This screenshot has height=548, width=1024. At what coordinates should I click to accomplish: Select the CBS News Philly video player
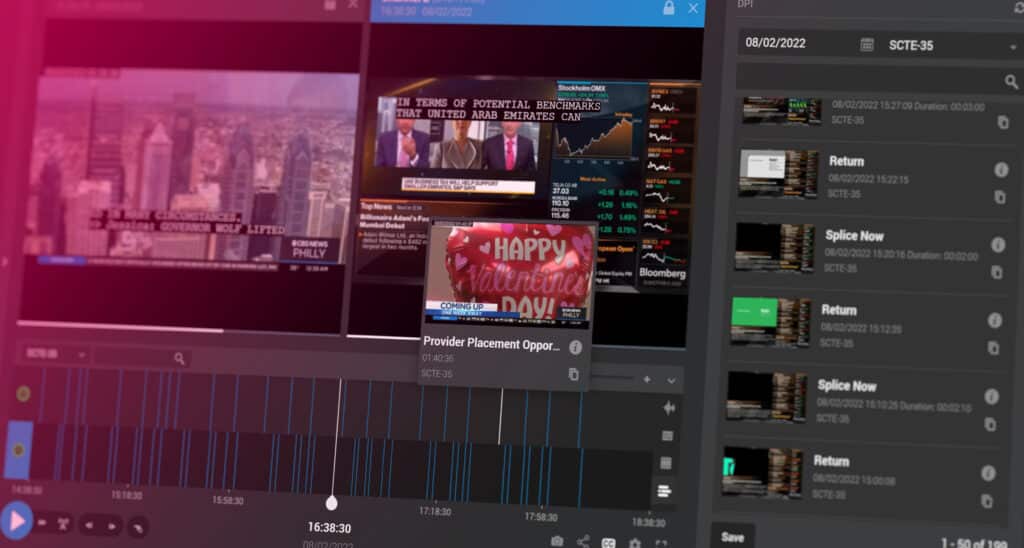189,170
